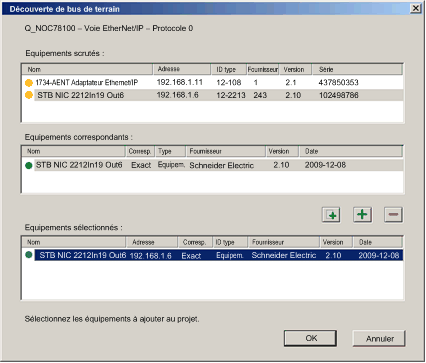This screenshot has height=363, width=426.
Task: Click Version header in matching devices list
Action: [282, 151]
